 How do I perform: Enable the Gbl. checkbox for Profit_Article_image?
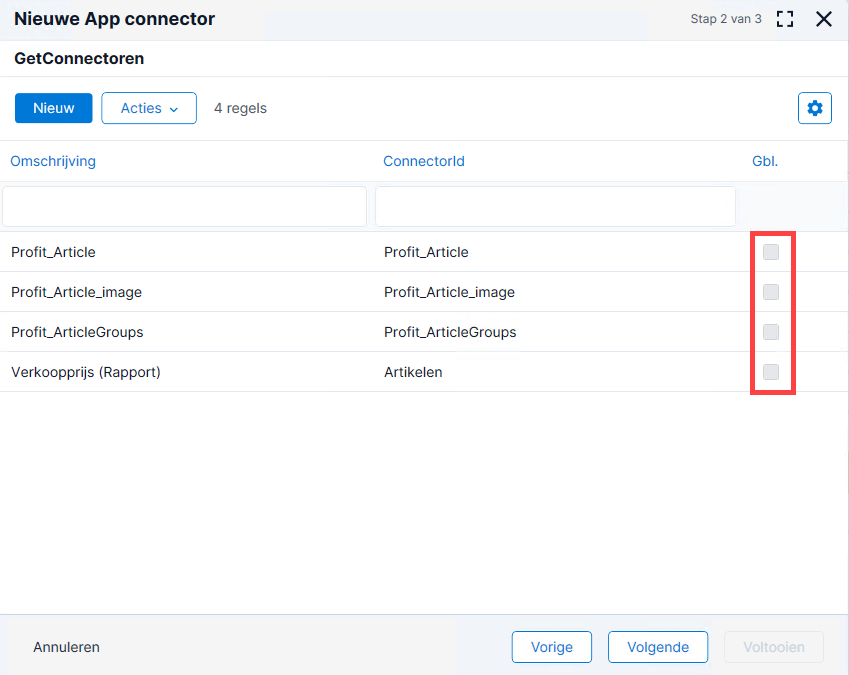coord(770,292)
